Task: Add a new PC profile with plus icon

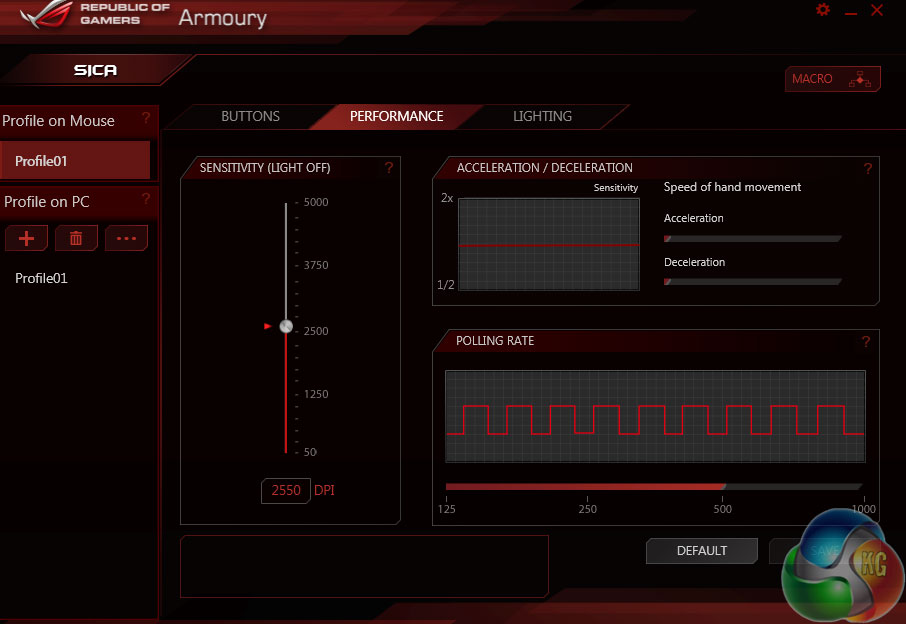Action: click(26, 238)
